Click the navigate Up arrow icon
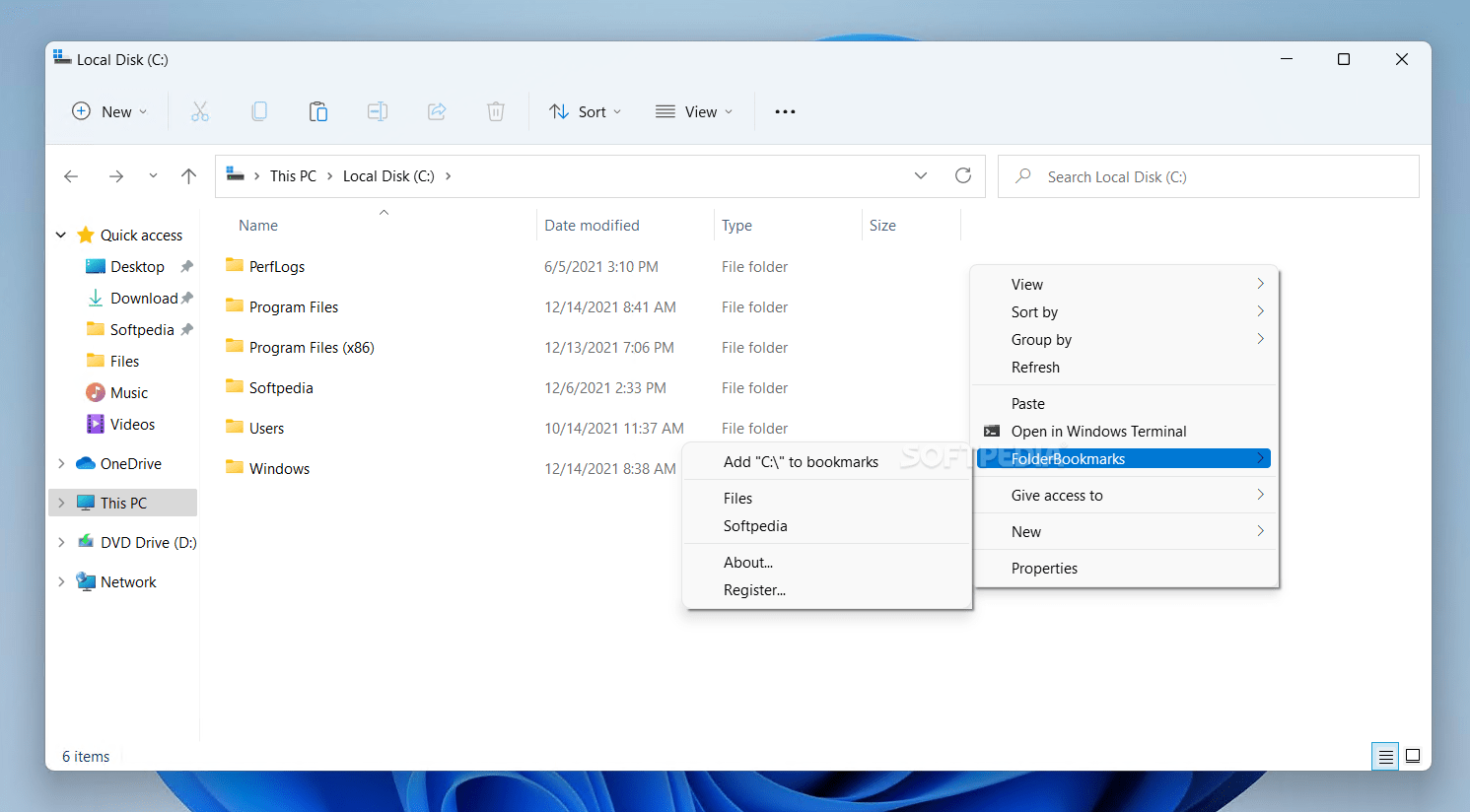Image resolution: width=1470 pixels, height=812 pixels. tap(188, 175)
